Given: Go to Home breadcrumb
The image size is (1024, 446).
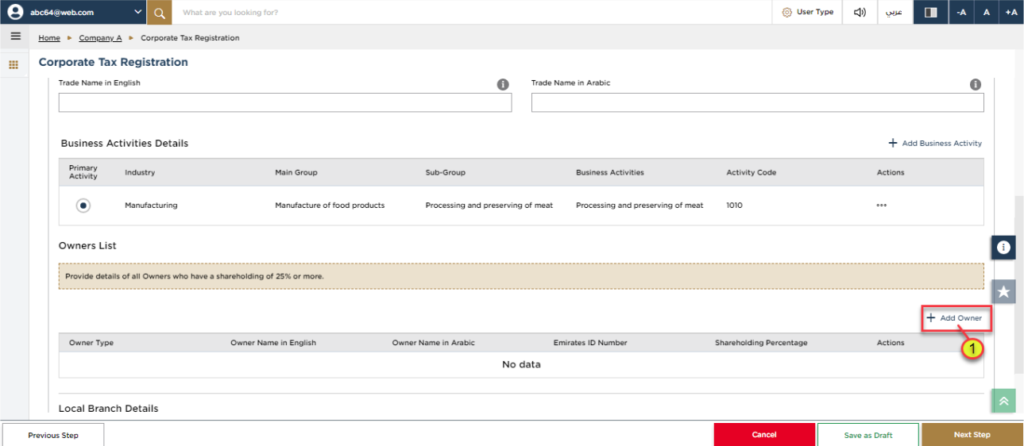Looking at the screenshot, I should 49,38.
